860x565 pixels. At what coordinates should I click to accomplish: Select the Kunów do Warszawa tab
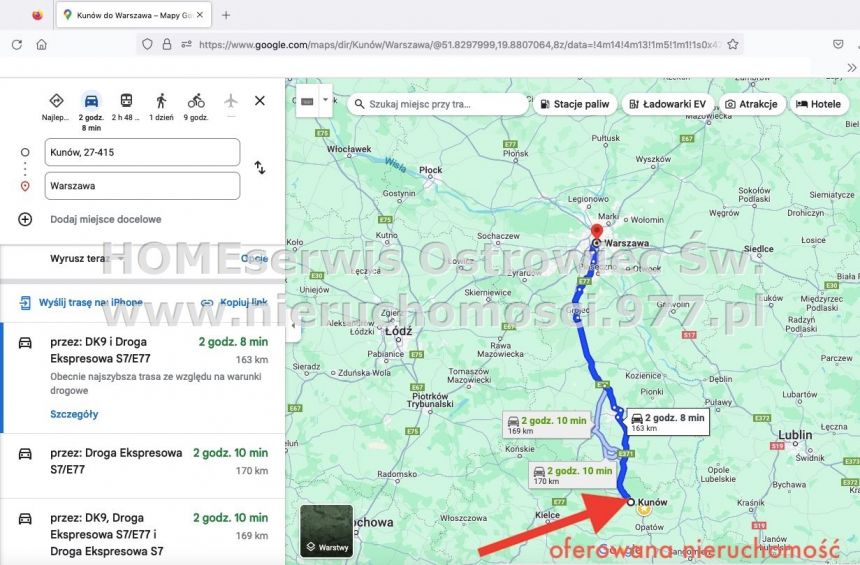tap(134, 15)
